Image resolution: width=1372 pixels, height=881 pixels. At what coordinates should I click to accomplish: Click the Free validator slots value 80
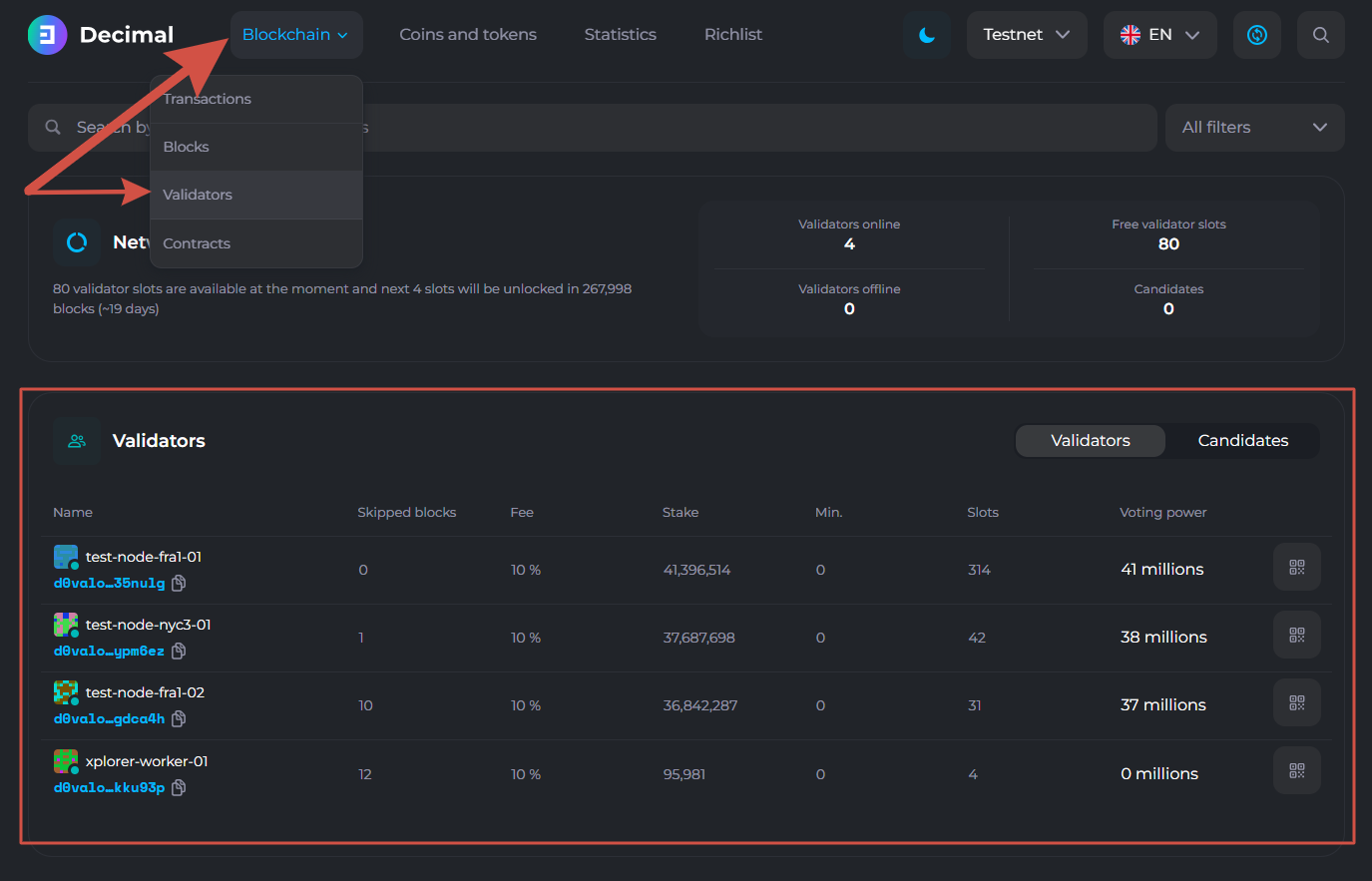1168,244
